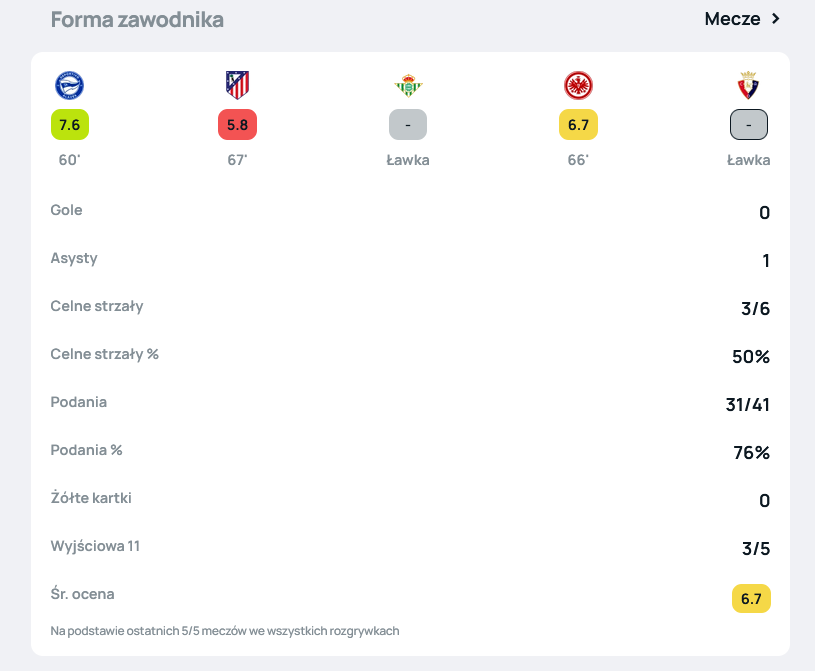
Task: Select the yellow 6.7 match rating badge
Action: click(x=578, y=125)
